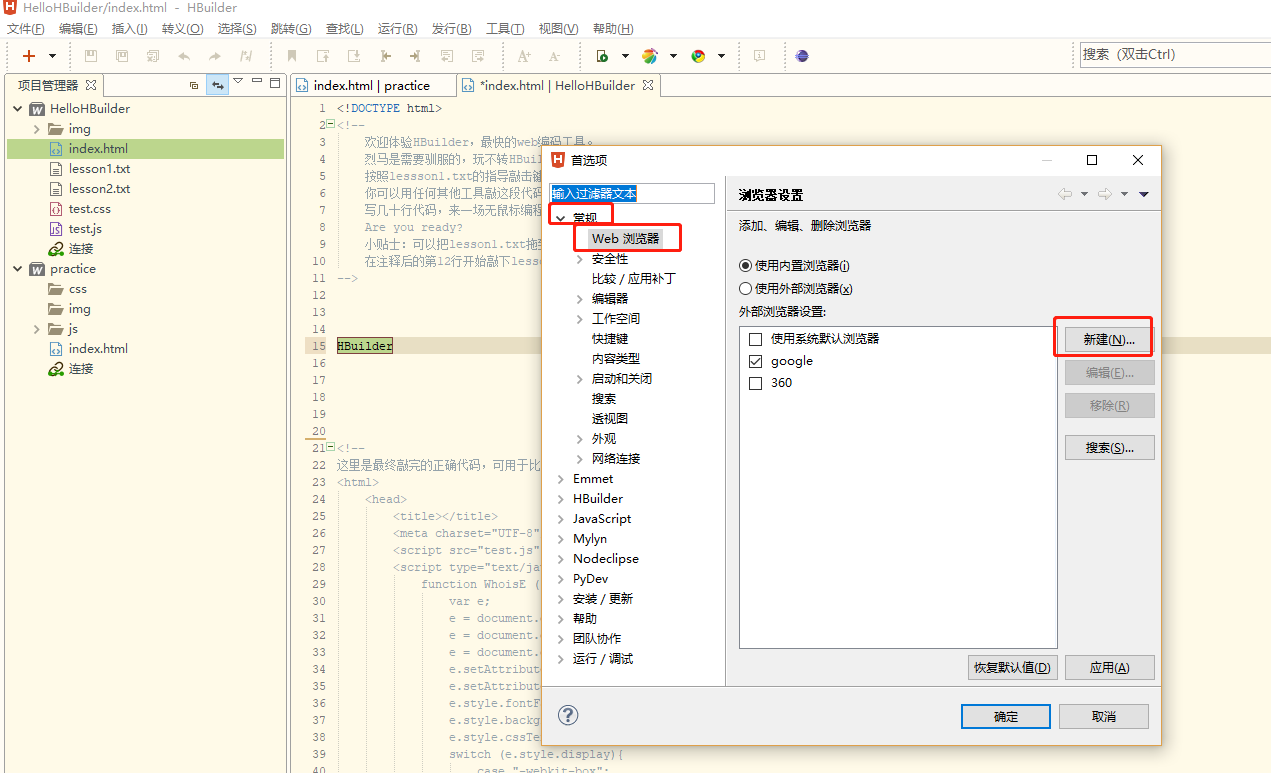This screenshot has width=1271, height=773.
Task: Expand the img folder under HelloHBuilder
Action: click(37, 128)
